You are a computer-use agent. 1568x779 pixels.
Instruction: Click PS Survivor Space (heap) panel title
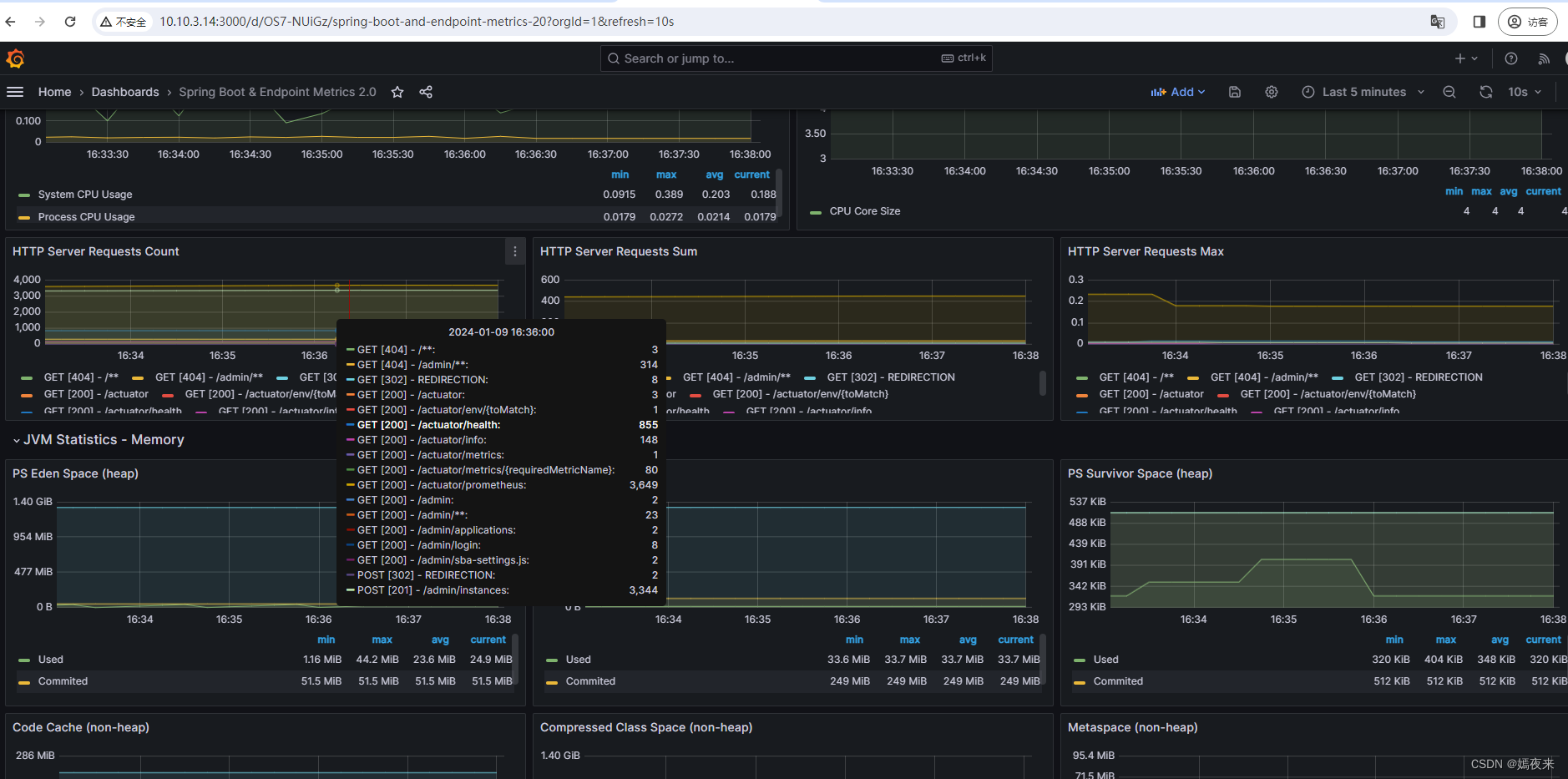(x=1140, y=473)
